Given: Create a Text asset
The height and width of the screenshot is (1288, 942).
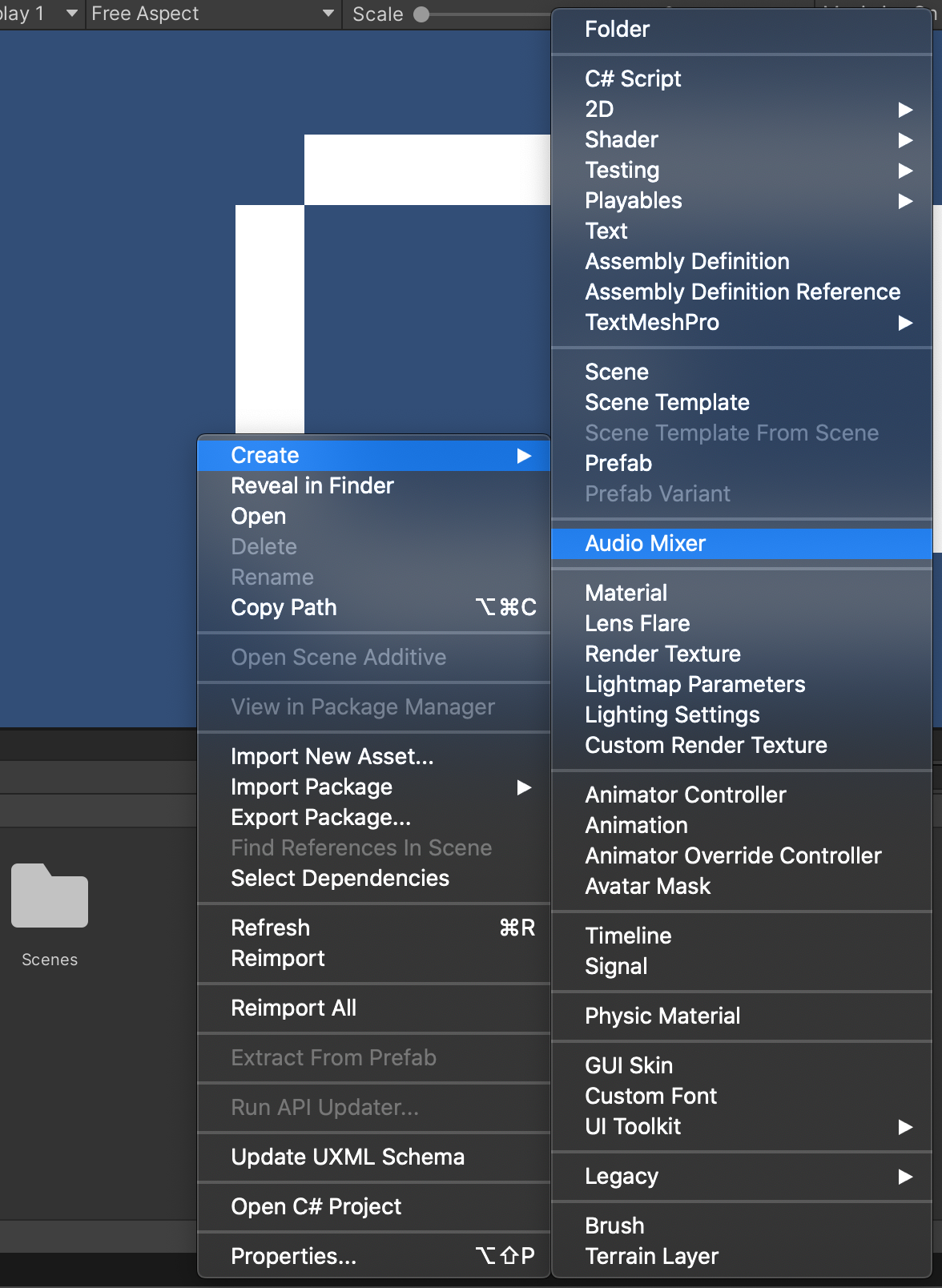Looking at the screenshot, I should [742, 231].
